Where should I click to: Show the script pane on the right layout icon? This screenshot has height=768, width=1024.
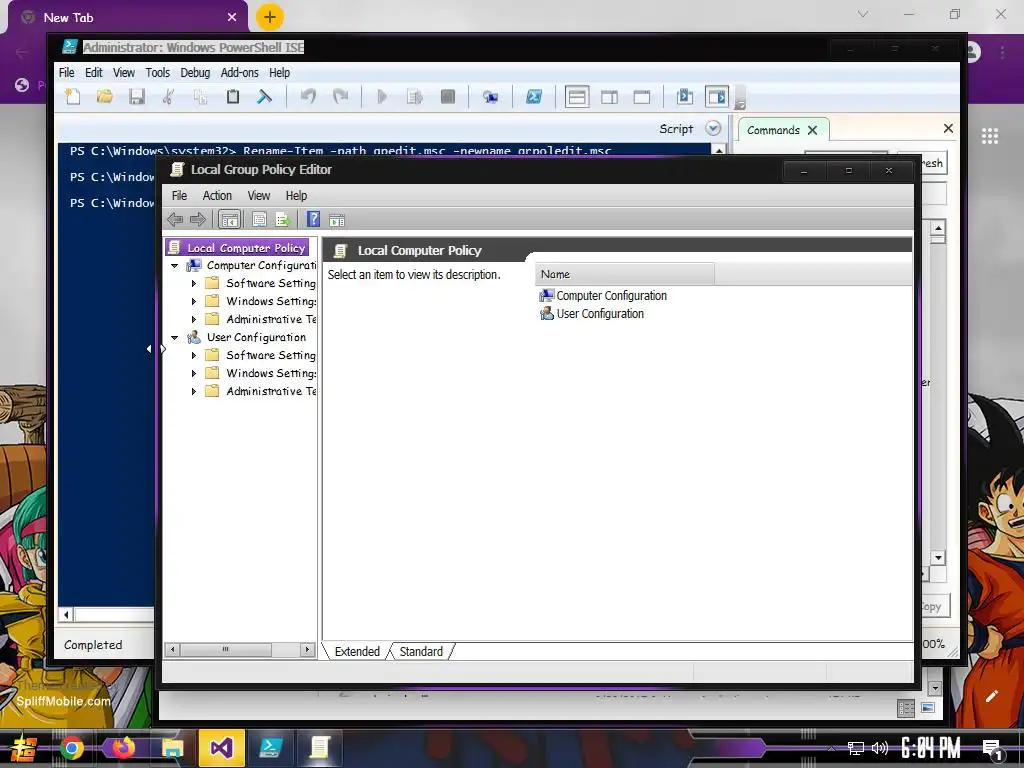coord(609,97)
